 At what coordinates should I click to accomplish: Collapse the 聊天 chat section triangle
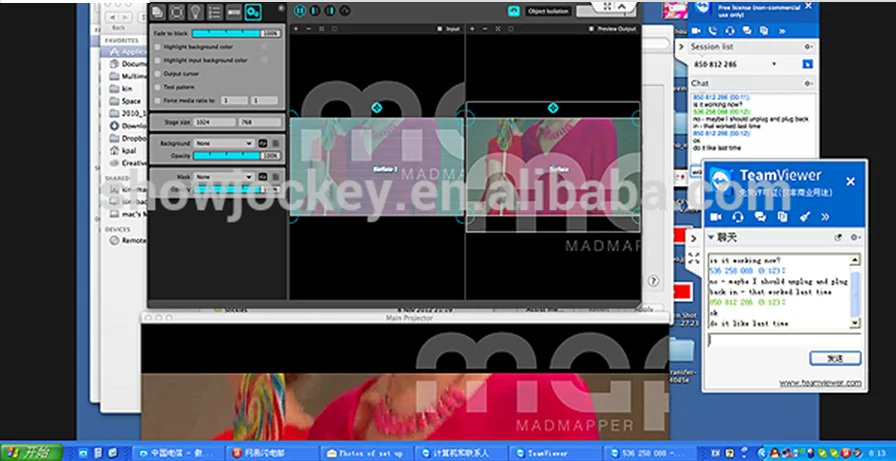click(x=711, y=237)
